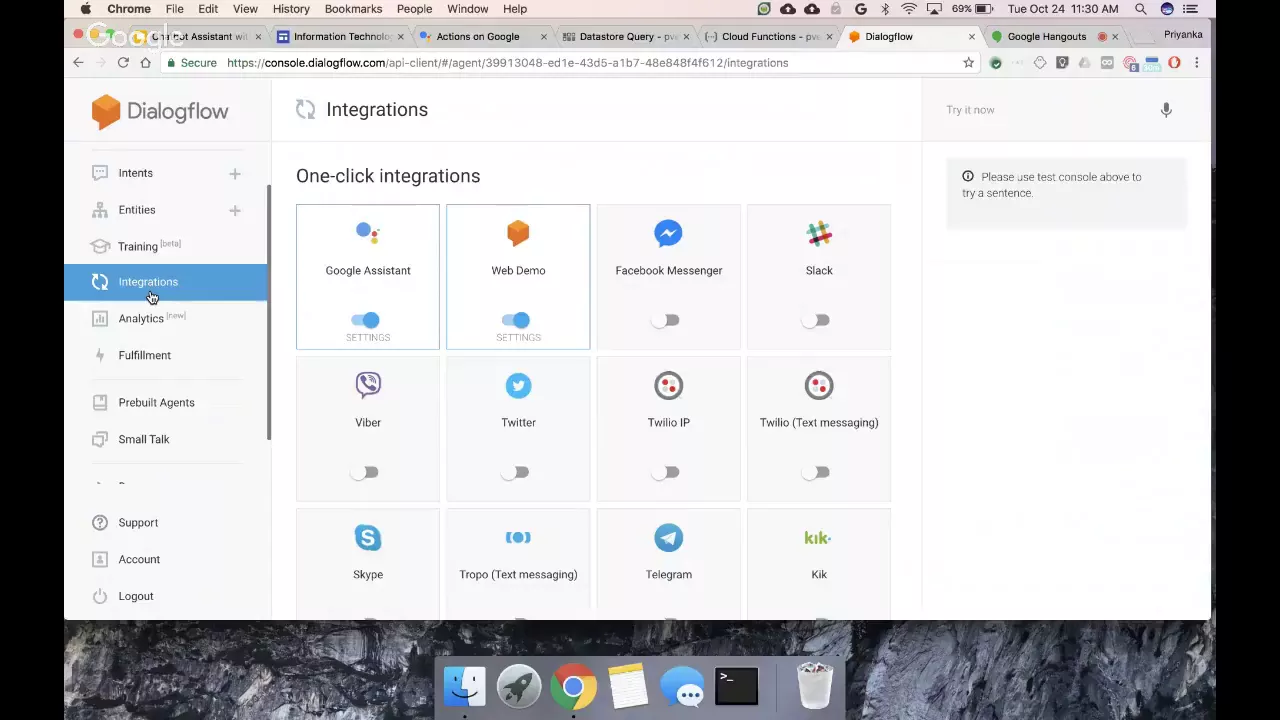Image resolution: width=1280 pixels, height=720 pixels.
Task: Click the browser reload button
Action: pyautogui.click(x=123, y=63)
